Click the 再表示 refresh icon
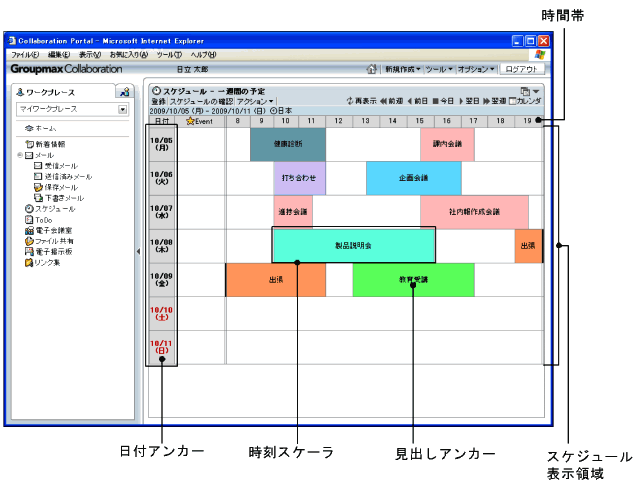The height and width of the screenshot is (486, 637). (350, 101)
